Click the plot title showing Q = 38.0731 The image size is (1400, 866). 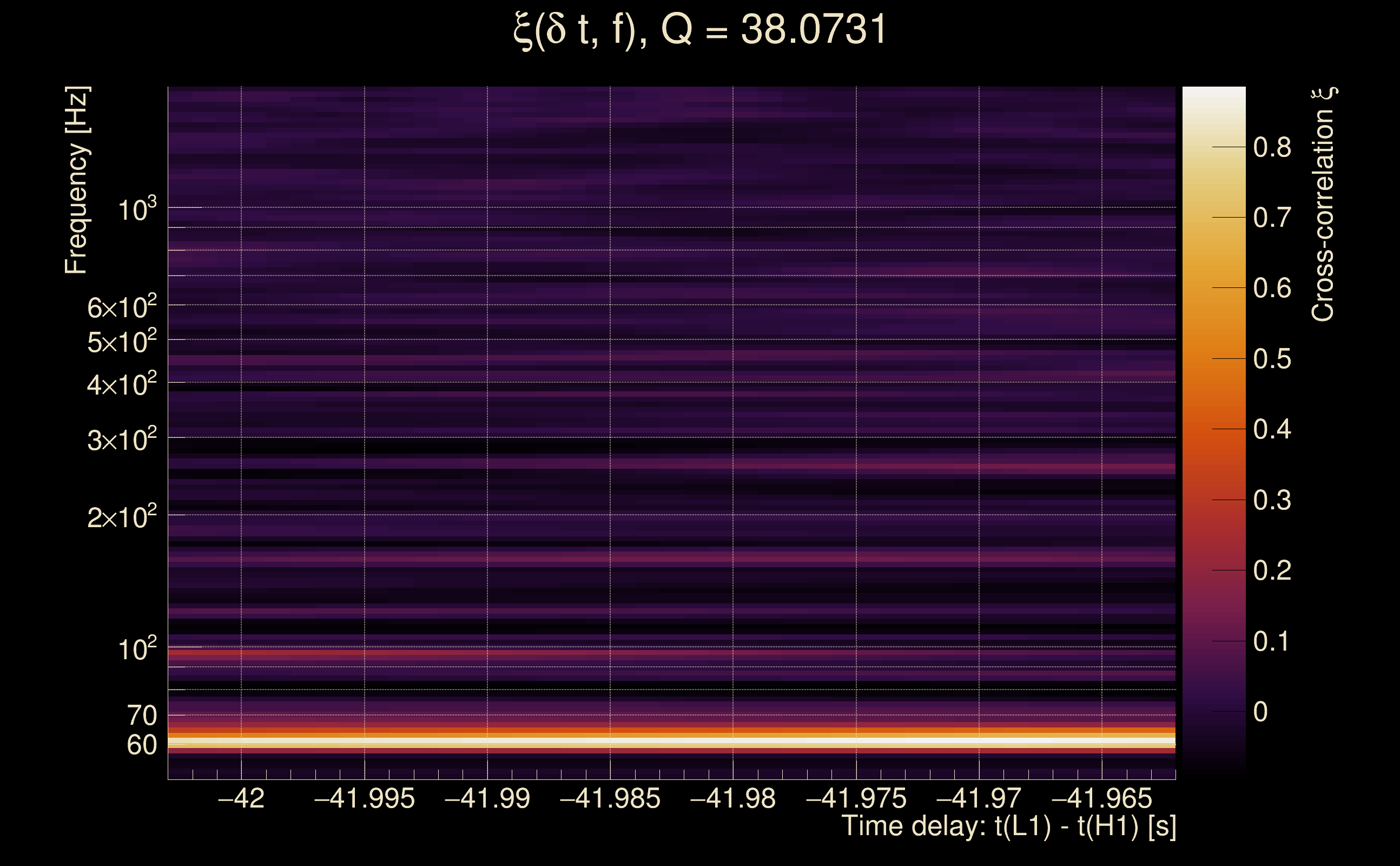(699, 30)
